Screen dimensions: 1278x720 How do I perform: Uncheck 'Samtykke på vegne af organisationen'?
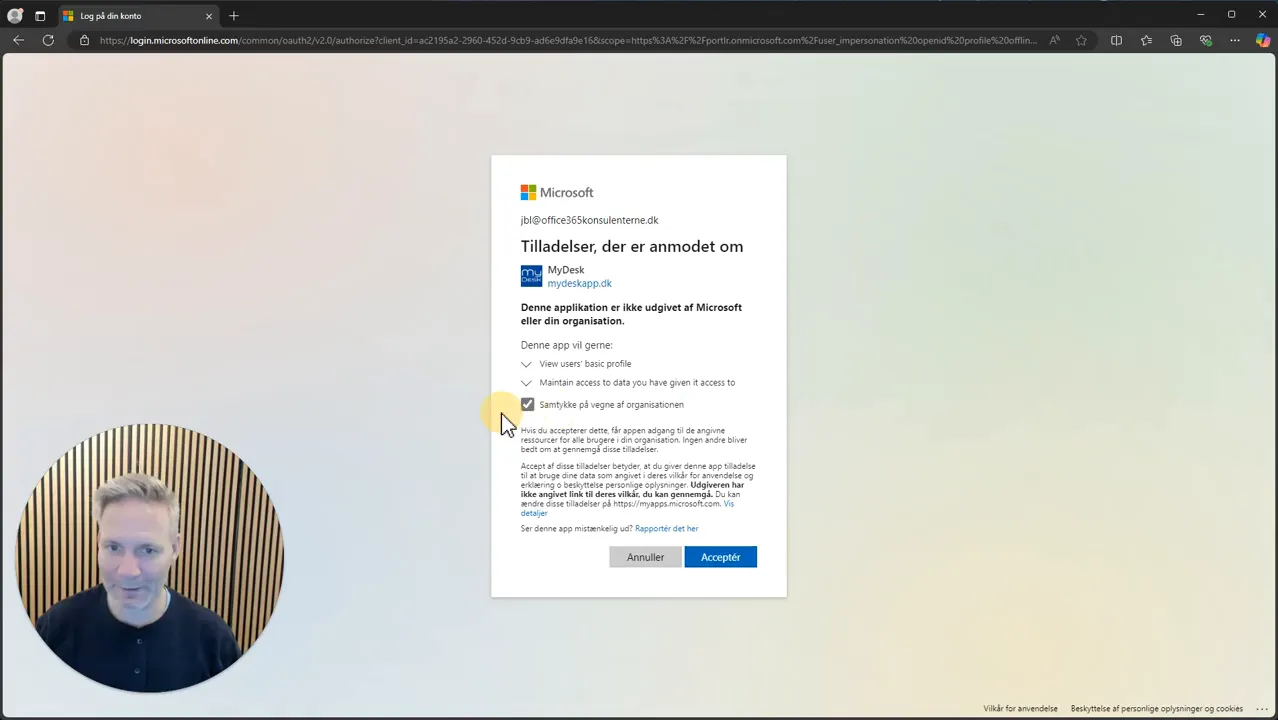[x=528, y=404]
